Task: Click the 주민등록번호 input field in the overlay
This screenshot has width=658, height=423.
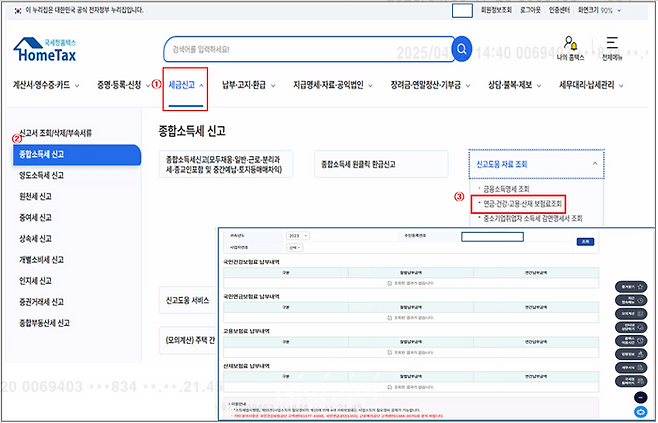Action: click(x=492, y=237)
